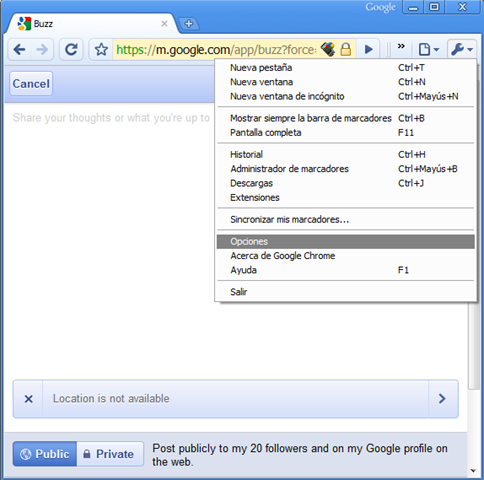Click the Buzz extension icon in address bar

click(328, 49)
